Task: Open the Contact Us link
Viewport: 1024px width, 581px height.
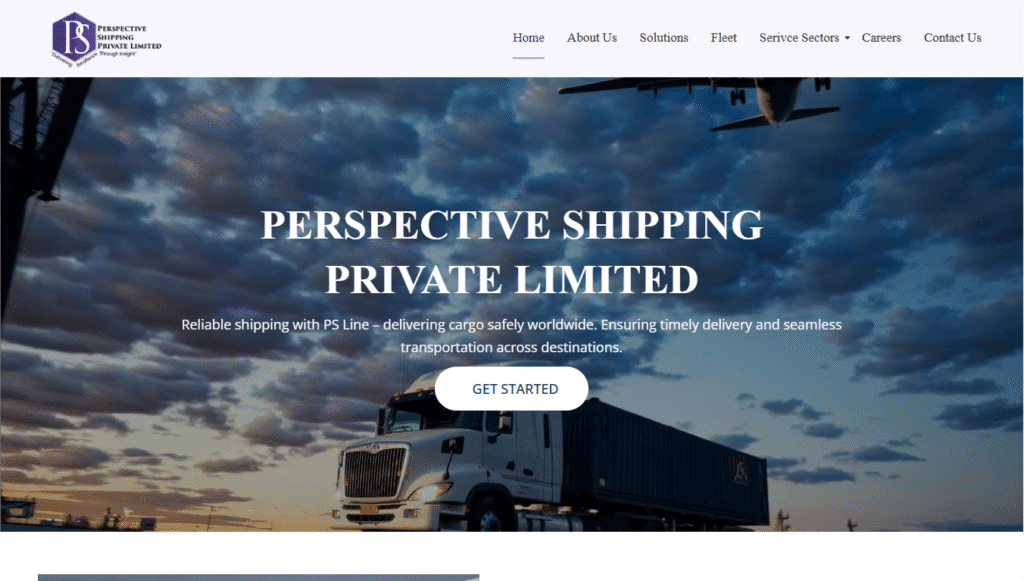Action: click(952, 38)
